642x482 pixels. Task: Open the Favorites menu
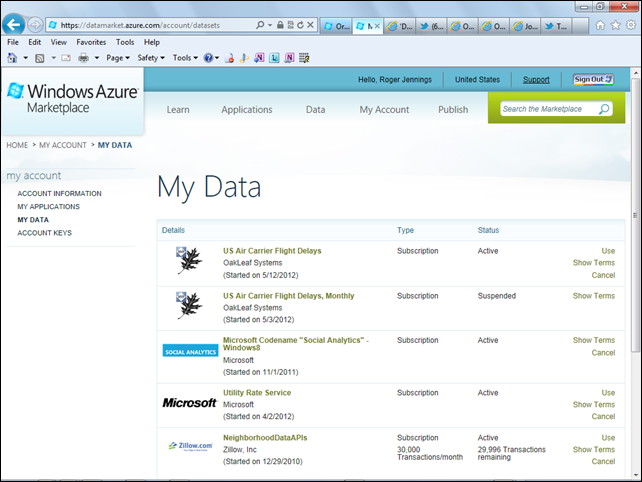point(91,43)
